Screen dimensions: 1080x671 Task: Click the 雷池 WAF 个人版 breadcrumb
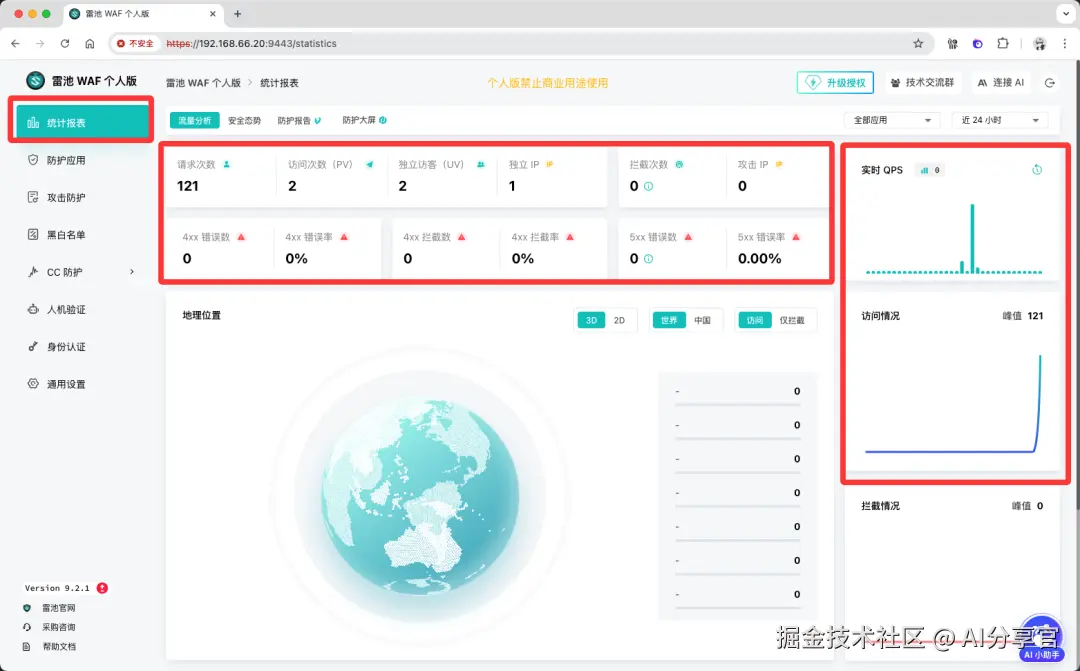pos(203,83)
